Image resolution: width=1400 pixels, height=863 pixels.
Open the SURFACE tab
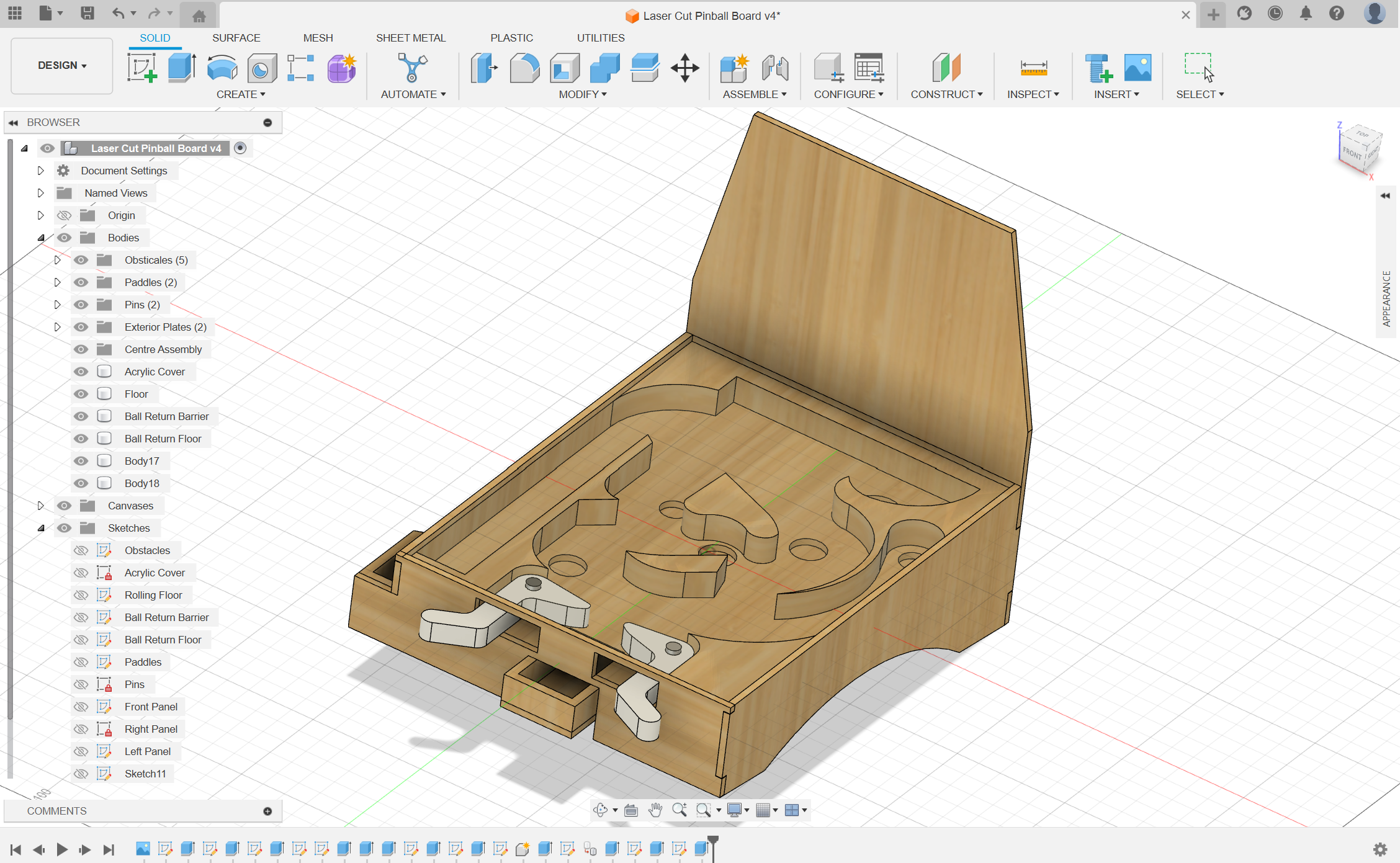coord(236,38)
